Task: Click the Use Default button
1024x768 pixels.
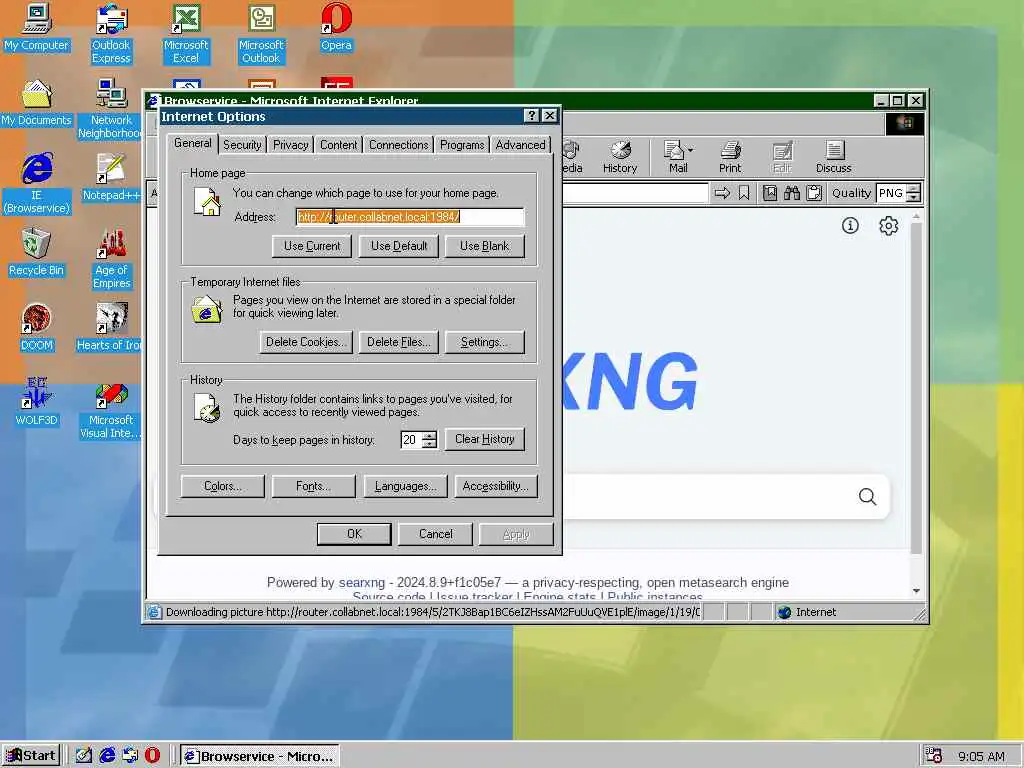Action: (398, 246)
